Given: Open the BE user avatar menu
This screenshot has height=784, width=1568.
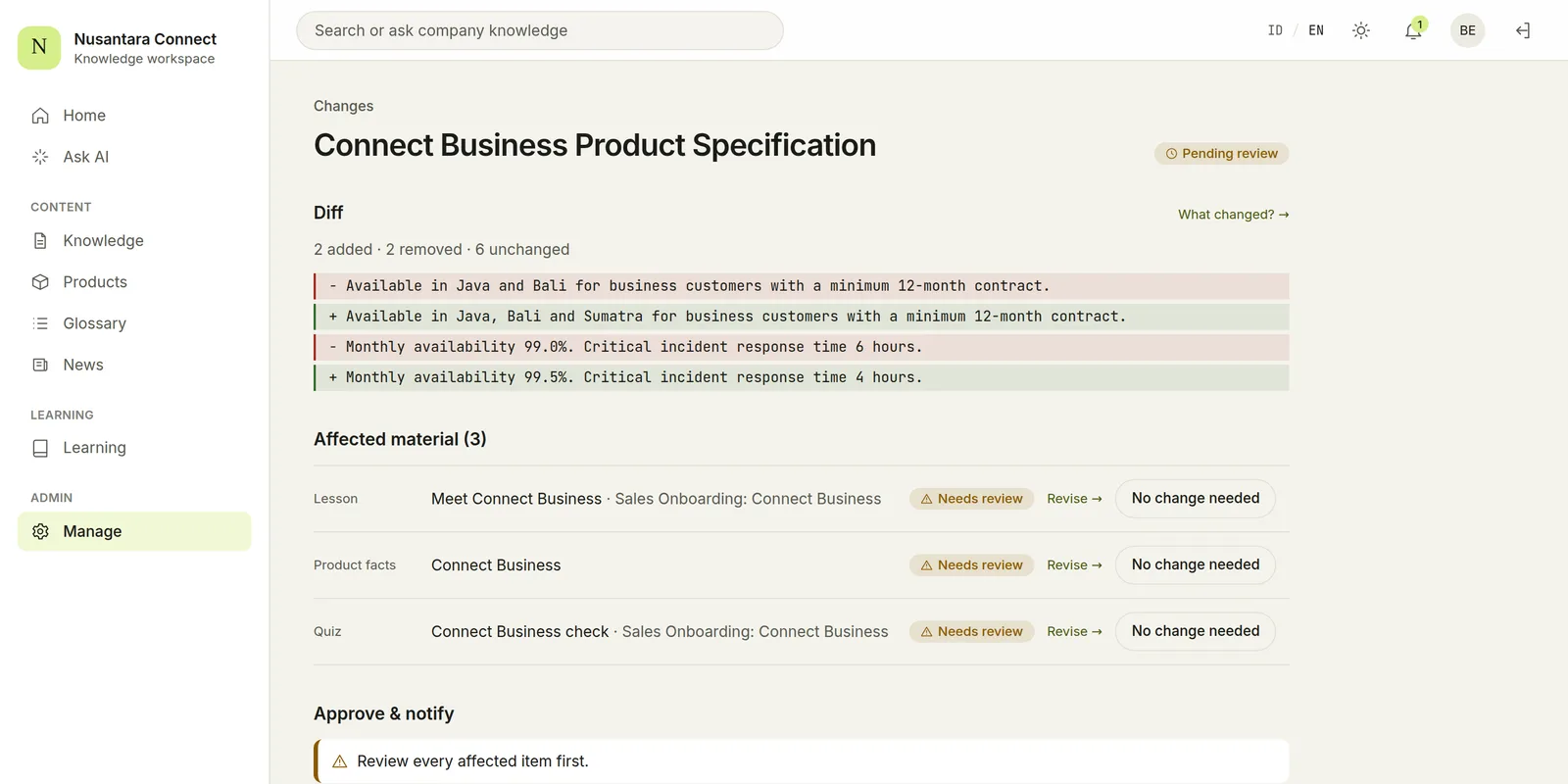Looking at the screenshot, I should pyautogui.click(x=1467, y=30).
